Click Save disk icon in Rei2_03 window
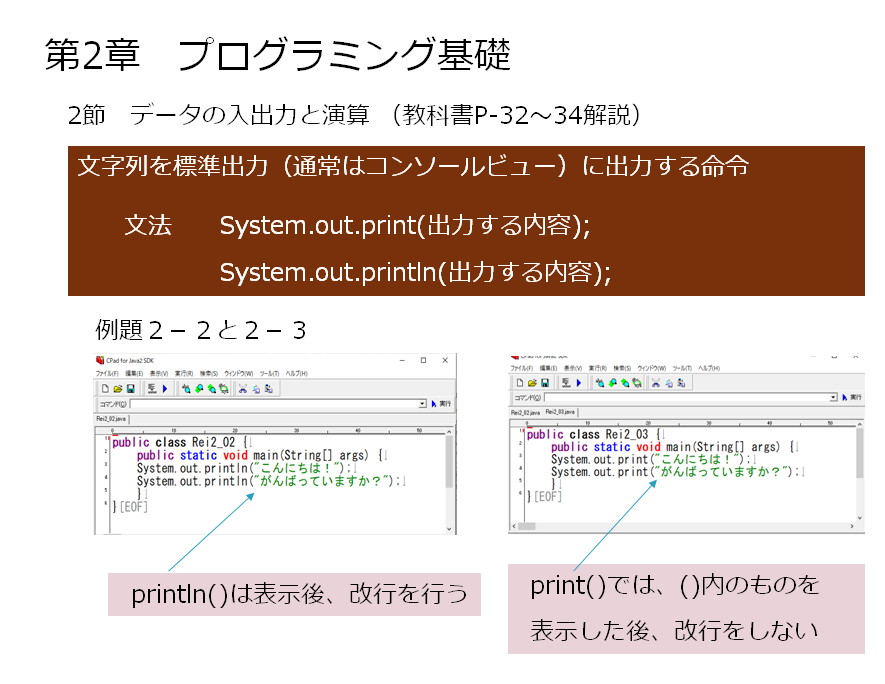The width and height of the screenshot is (885, 684). [x=545, y=383]
